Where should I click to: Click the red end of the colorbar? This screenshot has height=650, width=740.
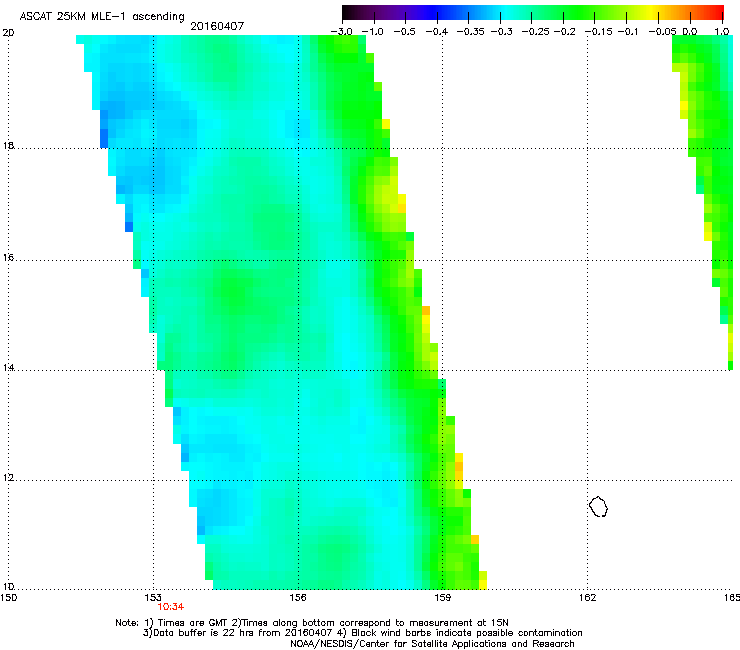pos(717,12)
